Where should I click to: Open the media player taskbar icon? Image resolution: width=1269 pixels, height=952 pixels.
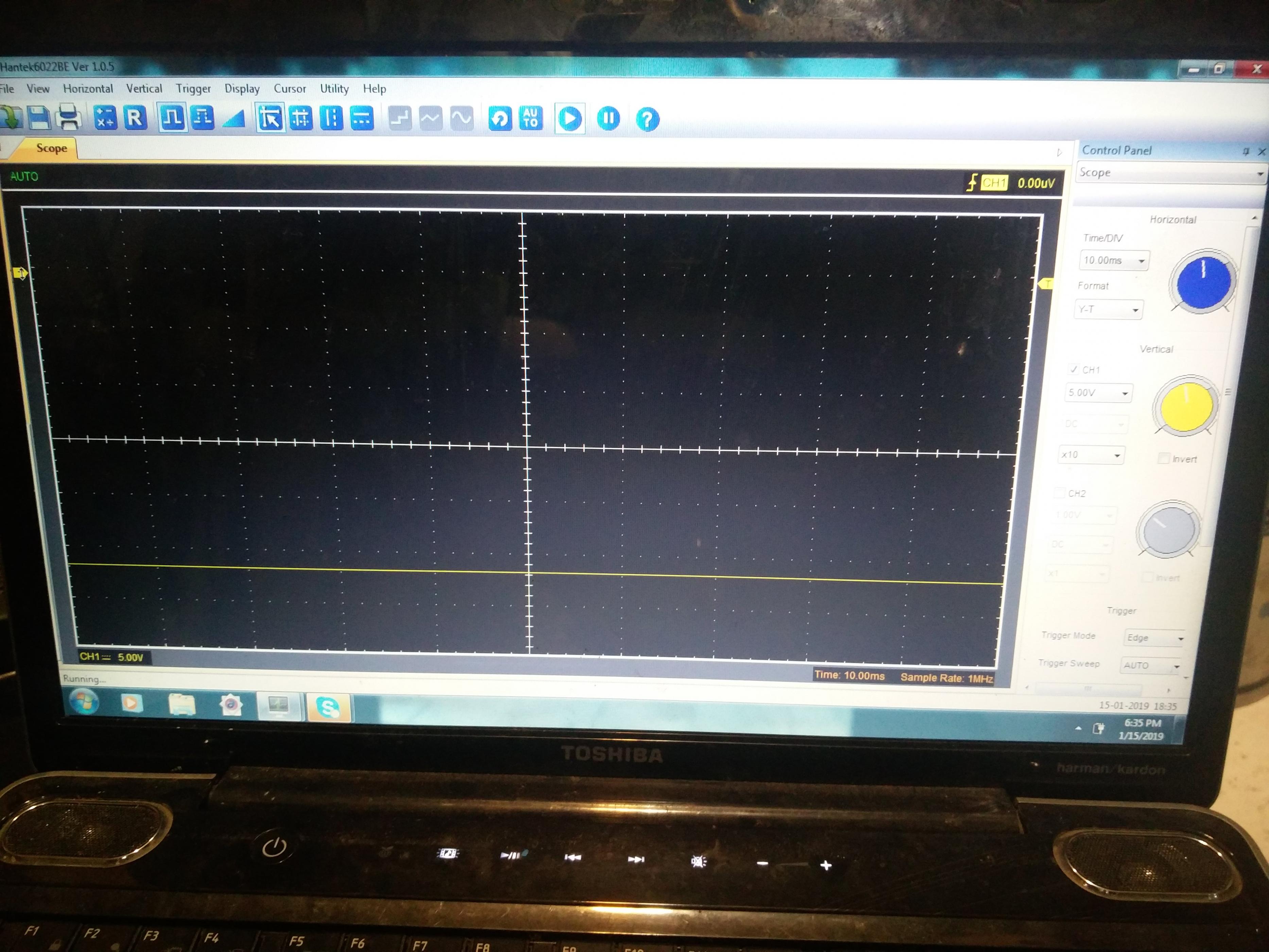point(131,703)
